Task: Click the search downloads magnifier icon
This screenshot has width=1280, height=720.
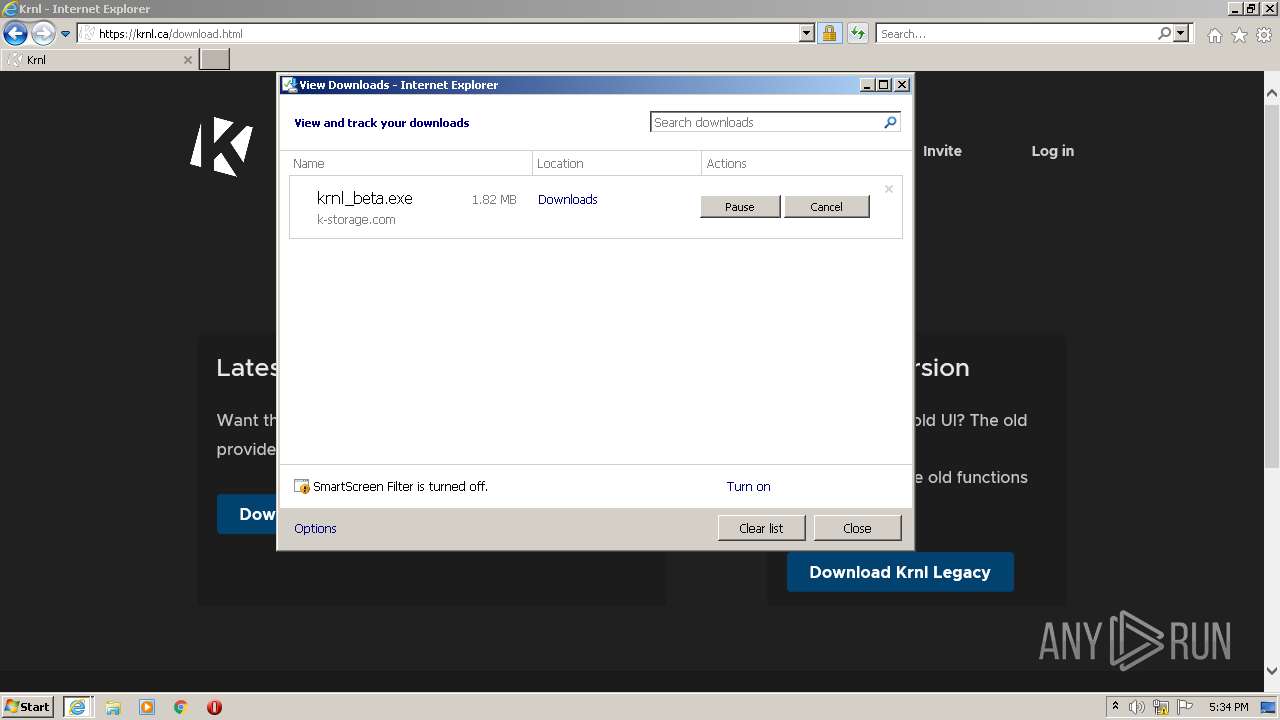Action: coord(890,122)
